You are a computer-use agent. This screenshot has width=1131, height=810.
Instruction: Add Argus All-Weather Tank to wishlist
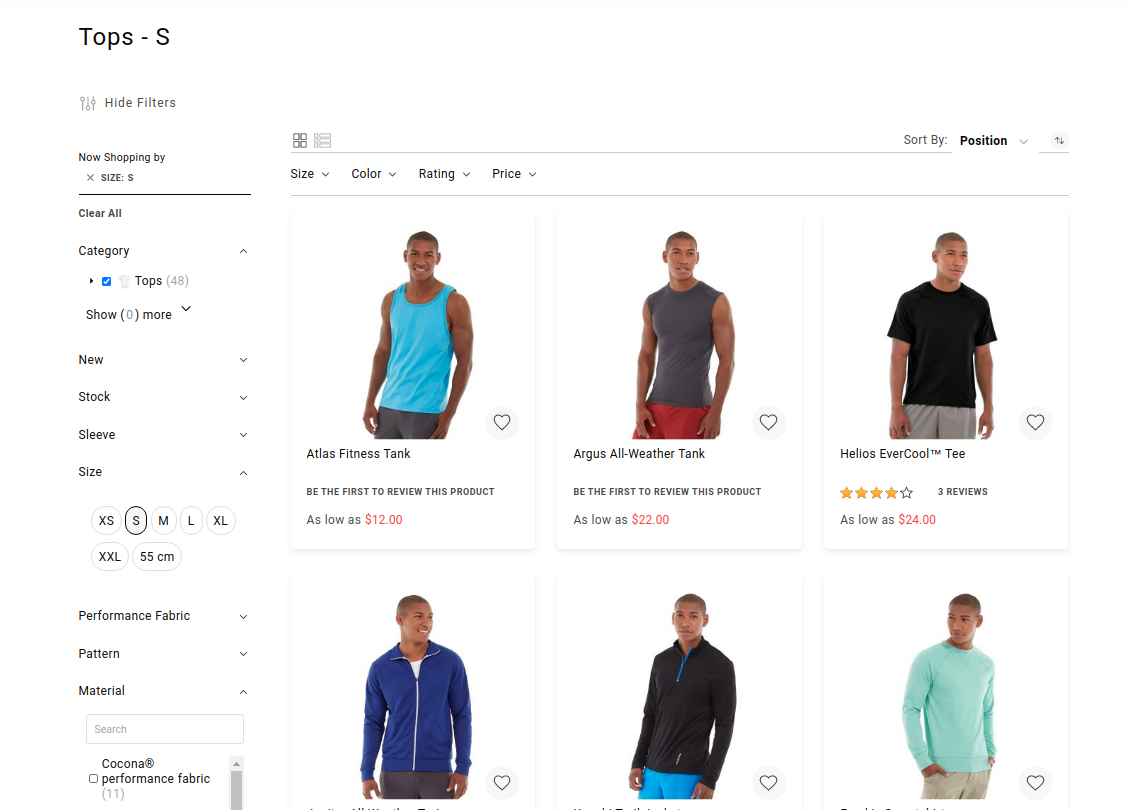[x=768, y=422]
